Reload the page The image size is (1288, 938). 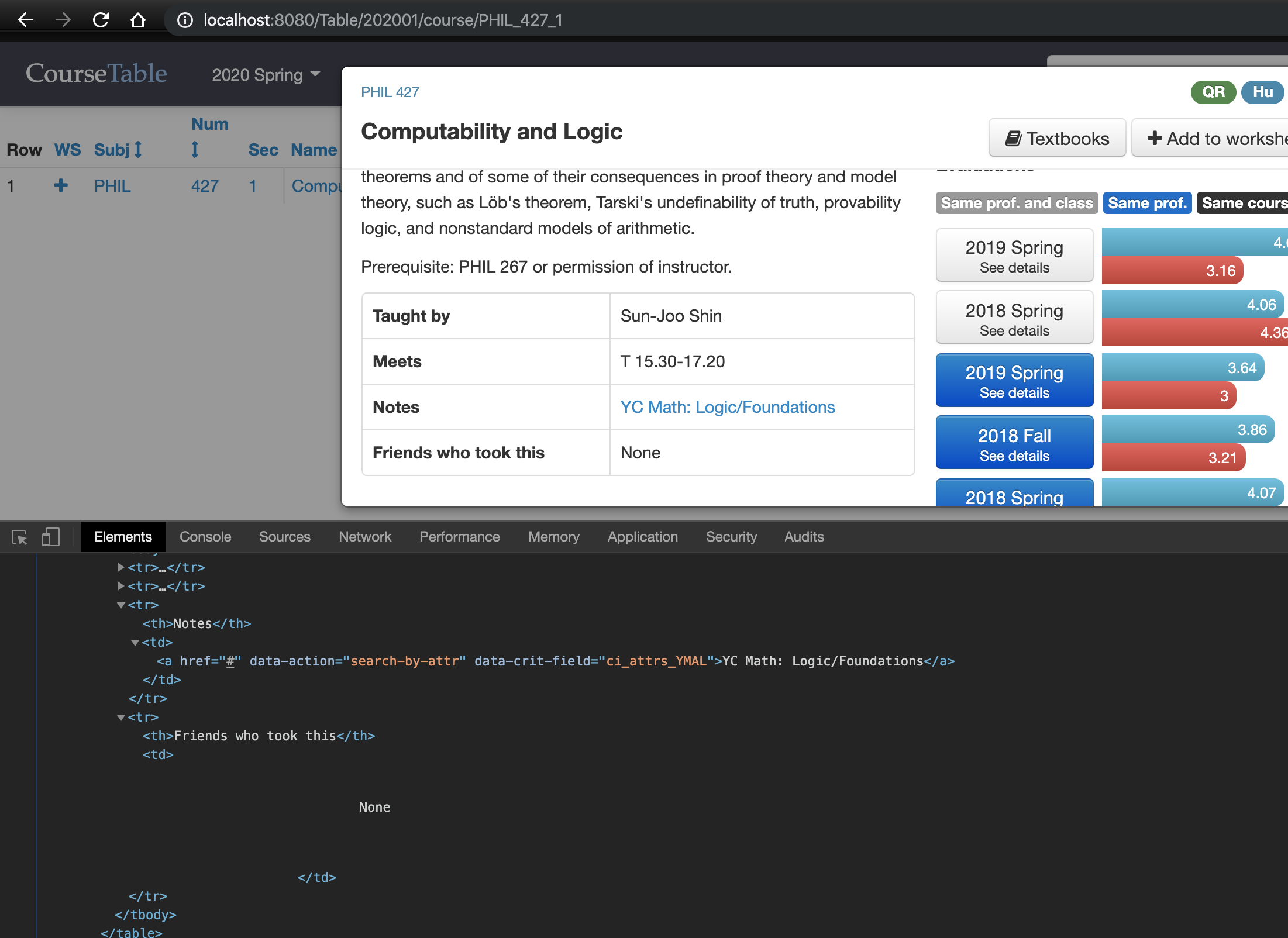pyautogui.click(x=101, y=20)
